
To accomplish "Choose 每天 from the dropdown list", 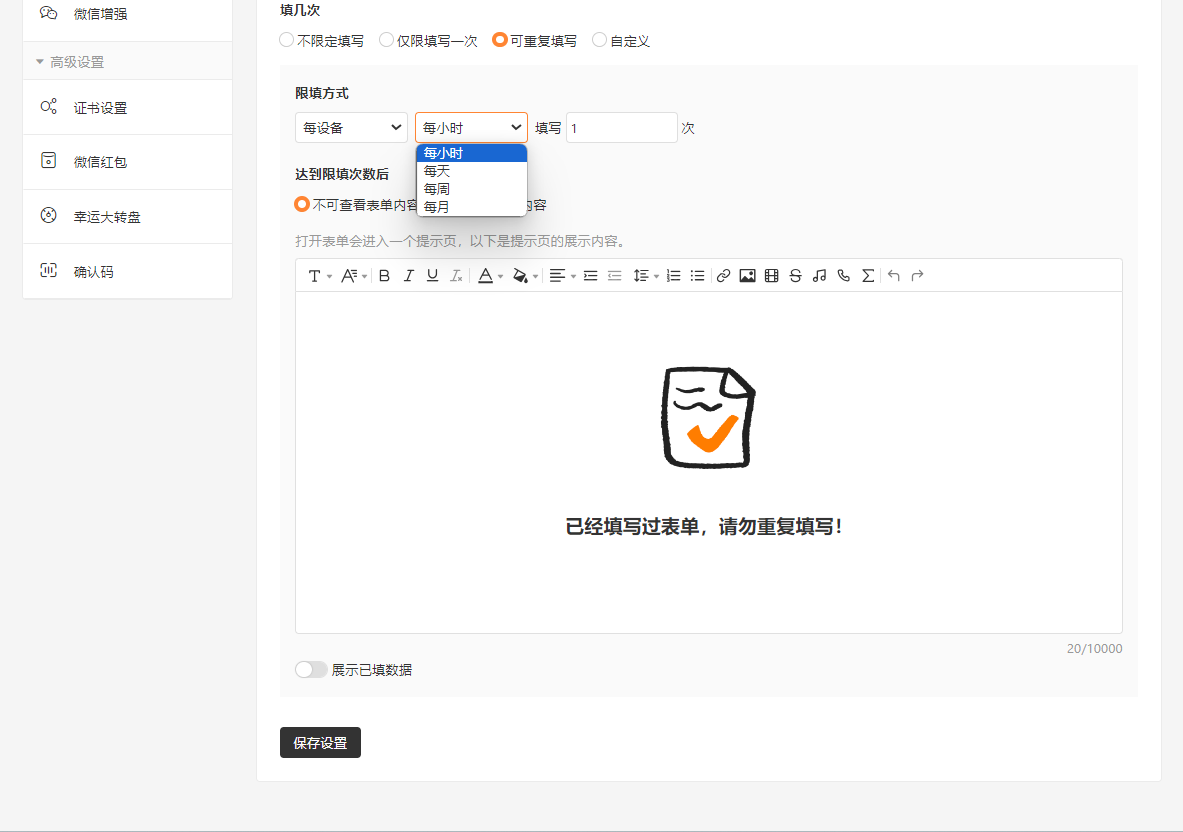I will pyautogui.click(x=472, y=171).
